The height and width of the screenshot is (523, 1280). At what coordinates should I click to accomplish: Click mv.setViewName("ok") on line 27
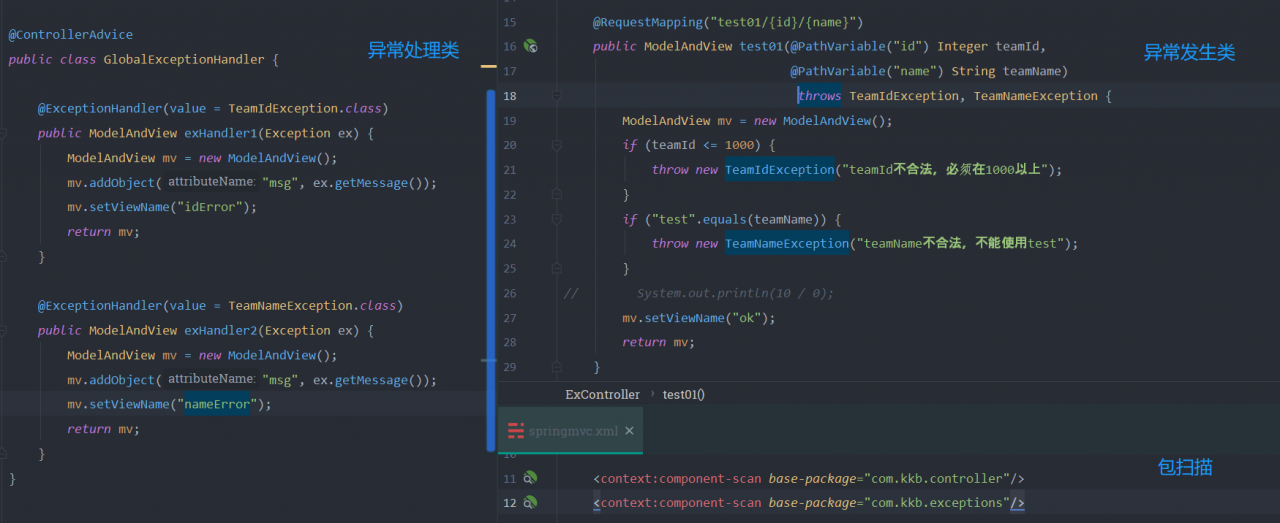pos(699,318)
